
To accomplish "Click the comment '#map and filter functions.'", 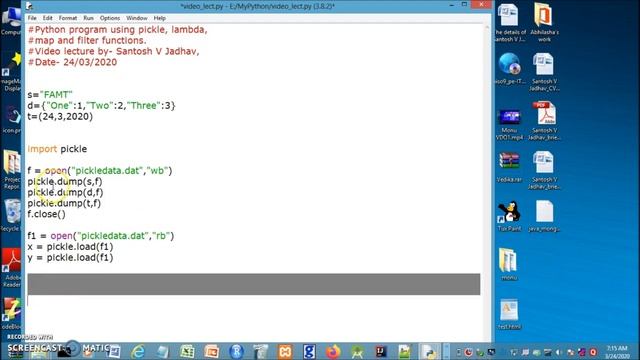I will coord(87,40).
